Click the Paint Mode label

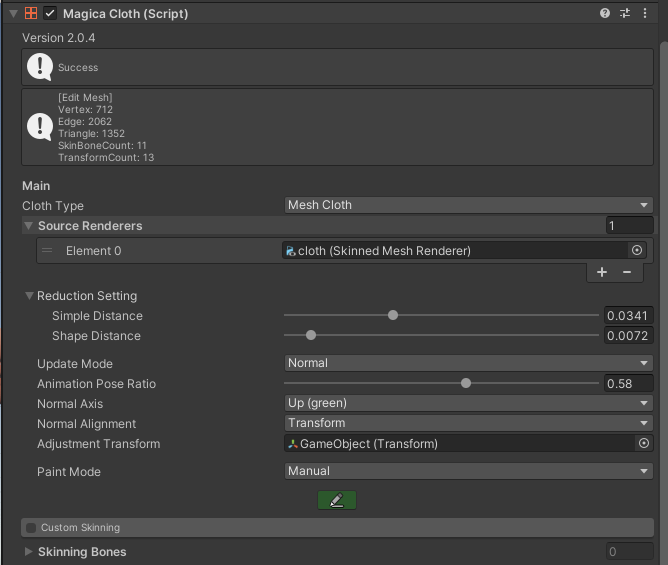click(69, 472)
